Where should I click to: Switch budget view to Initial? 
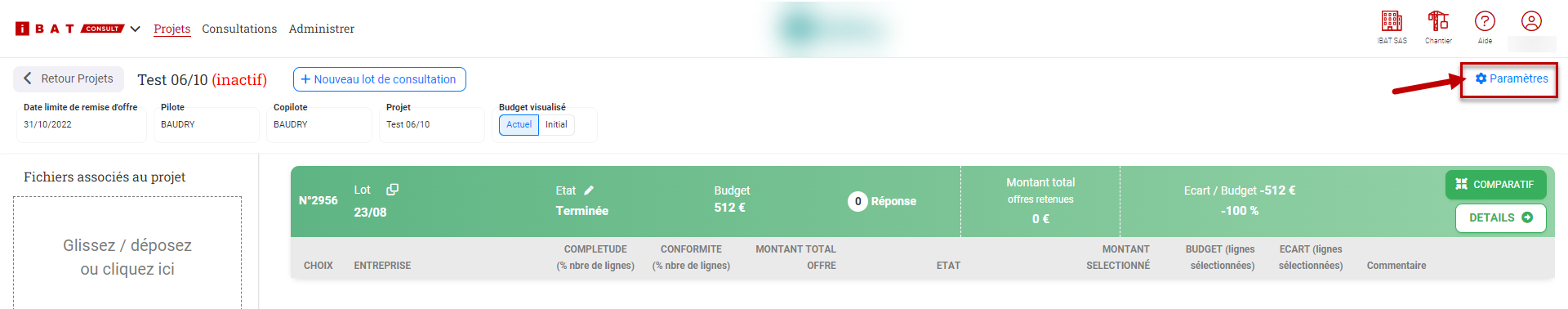pyautogui.click(x=556, y=124)
